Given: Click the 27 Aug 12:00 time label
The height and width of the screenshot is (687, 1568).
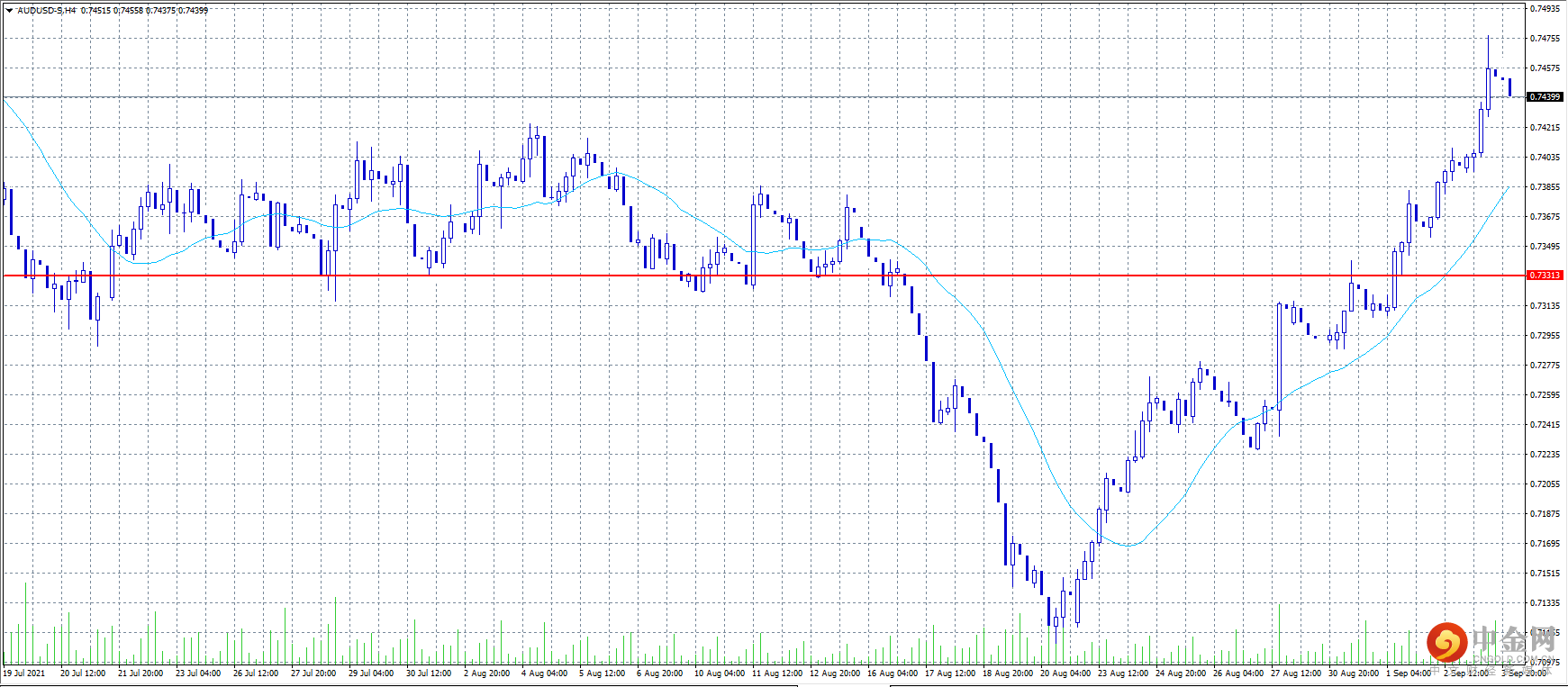Looking at the screenshot, I should tap(1296, 673).
